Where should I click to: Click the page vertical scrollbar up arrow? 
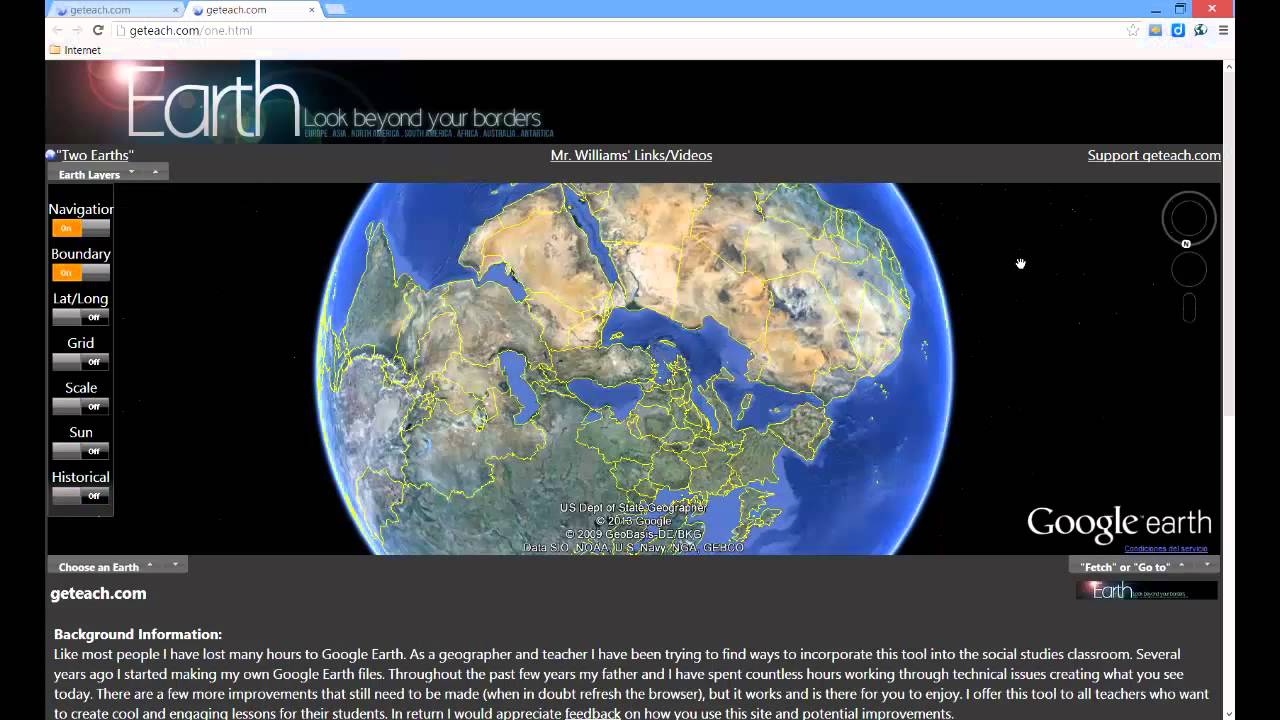tap(1228, 66)
